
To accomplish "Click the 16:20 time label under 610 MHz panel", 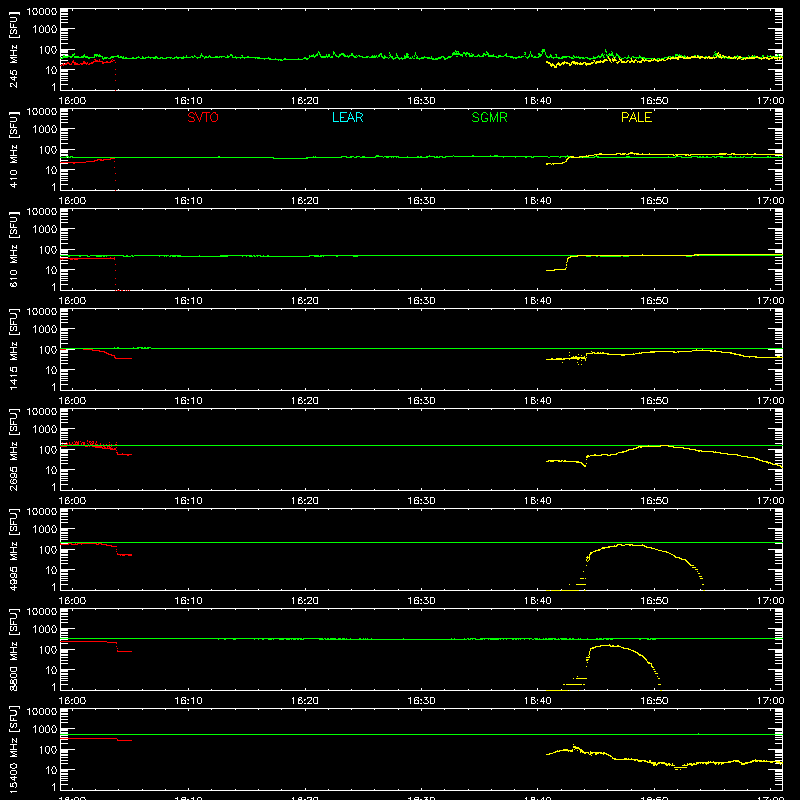I will pyautogui.click(x=305, y=301).
